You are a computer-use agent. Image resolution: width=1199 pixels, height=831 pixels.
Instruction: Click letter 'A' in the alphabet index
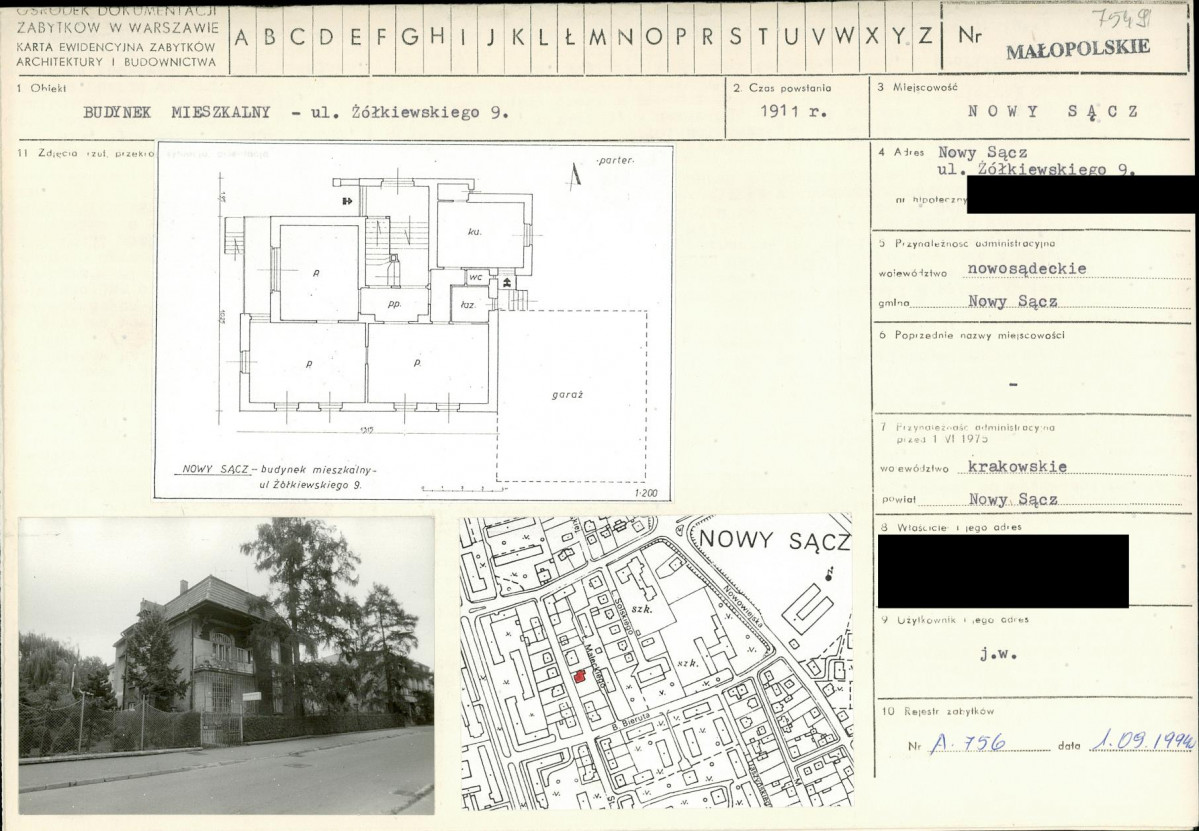tap(241, 37)
